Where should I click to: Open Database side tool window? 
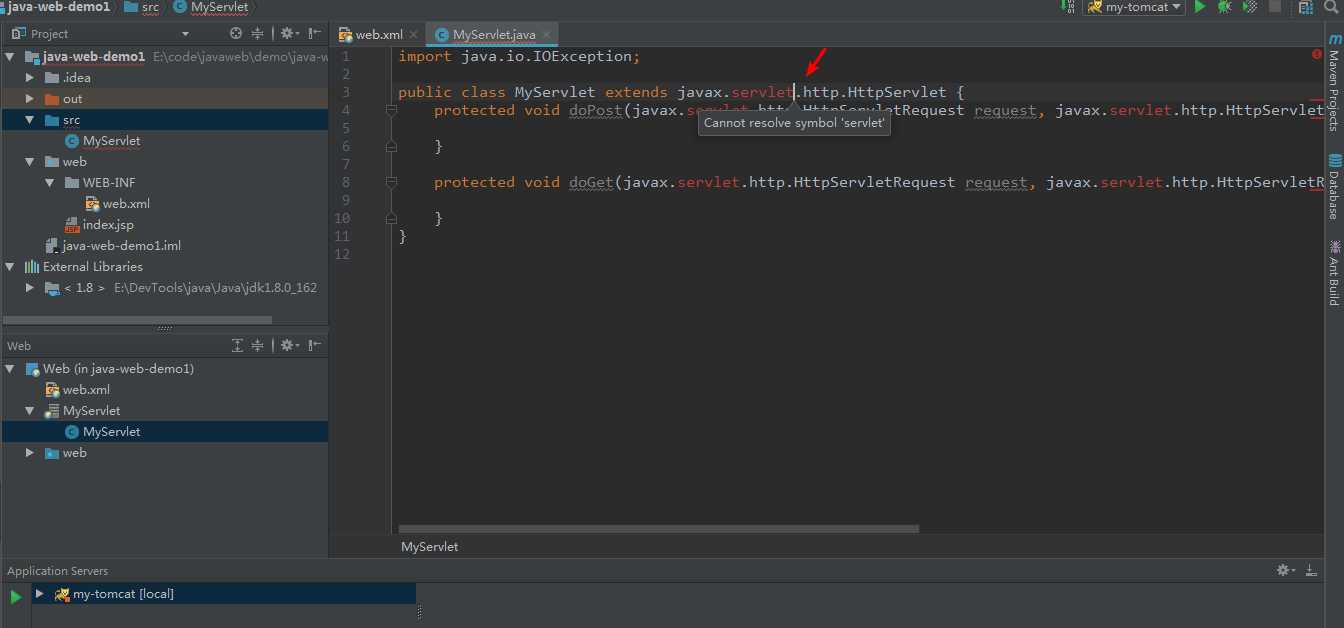coord(1334,187)
